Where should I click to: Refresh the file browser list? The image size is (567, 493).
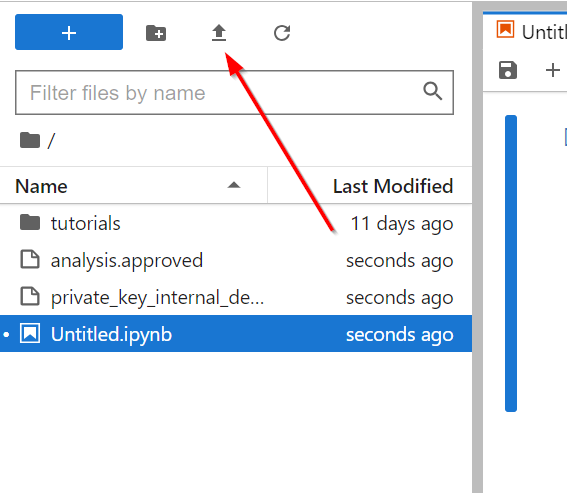pos(282,33)
